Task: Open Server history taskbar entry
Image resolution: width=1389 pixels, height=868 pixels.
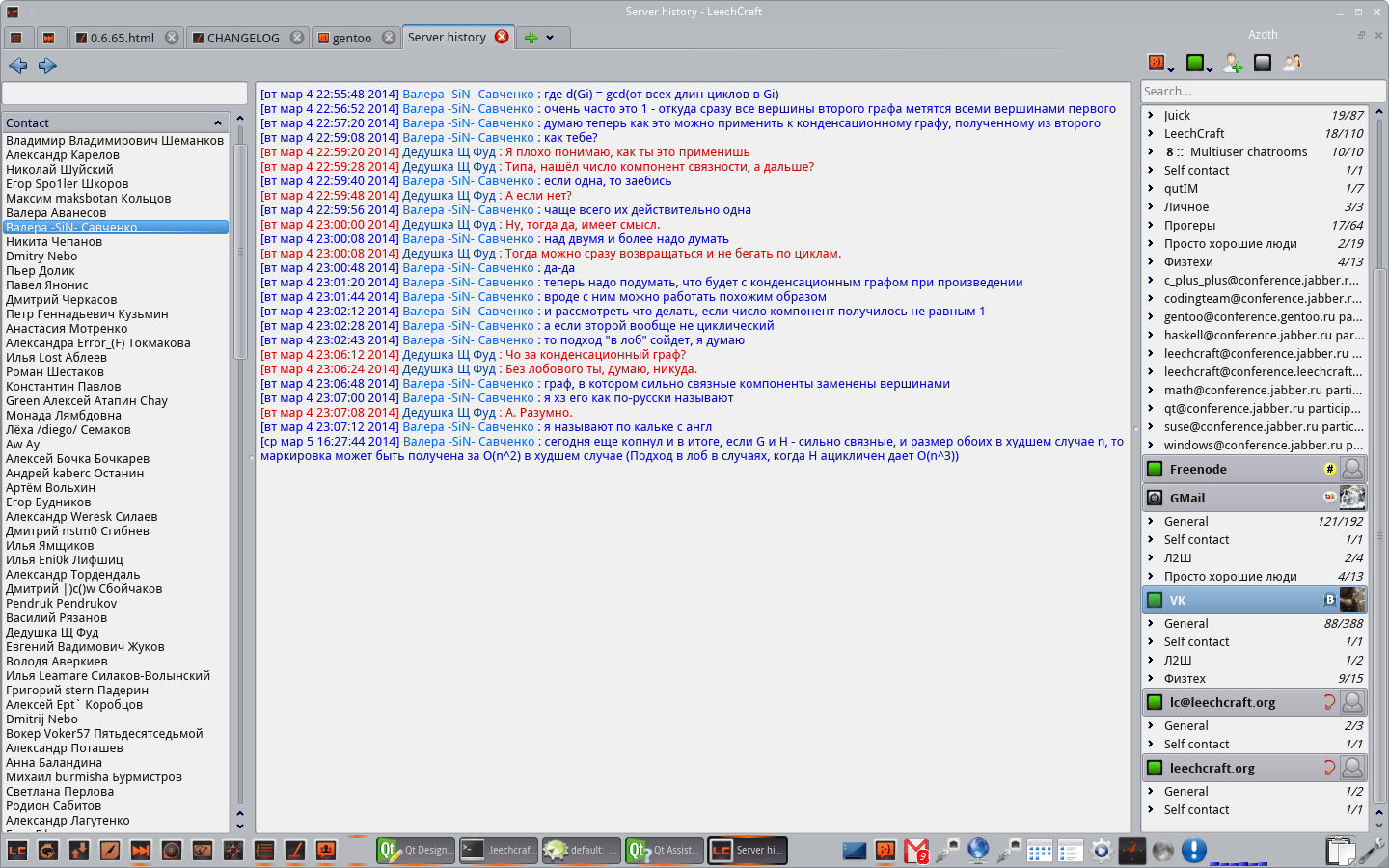Action: 747,850
